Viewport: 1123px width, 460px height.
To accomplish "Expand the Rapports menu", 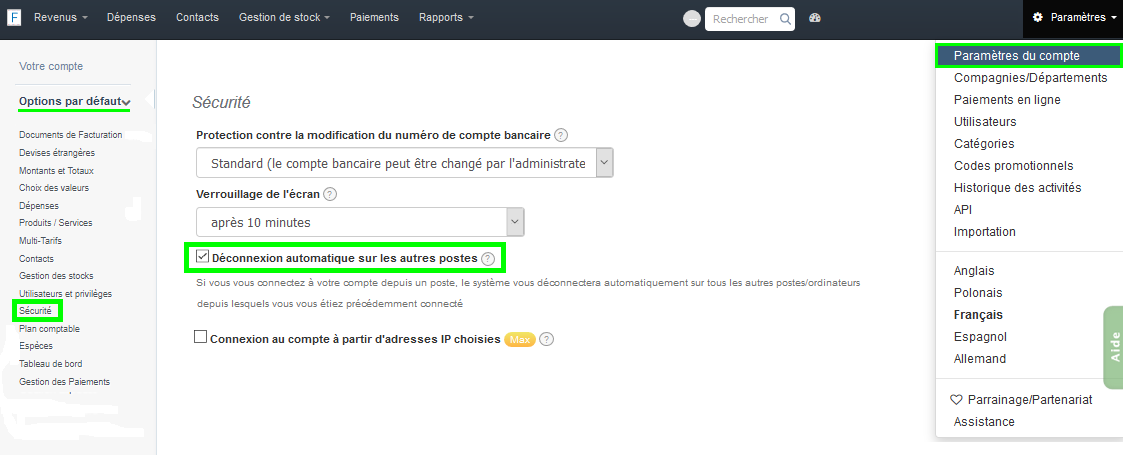I will [x=446, y=18].
